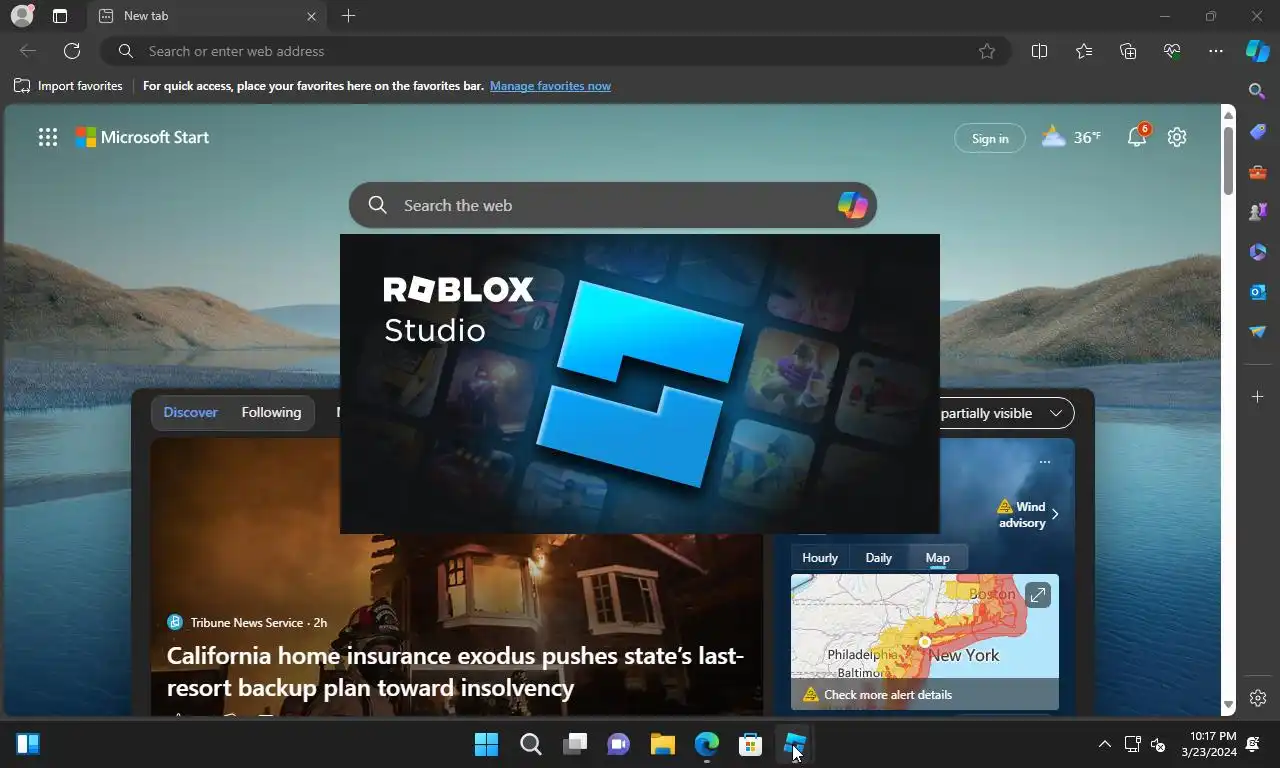Add a sidebar app with plus icon
This screenshot has width=1280, height=768.
tap(1258, 397)
